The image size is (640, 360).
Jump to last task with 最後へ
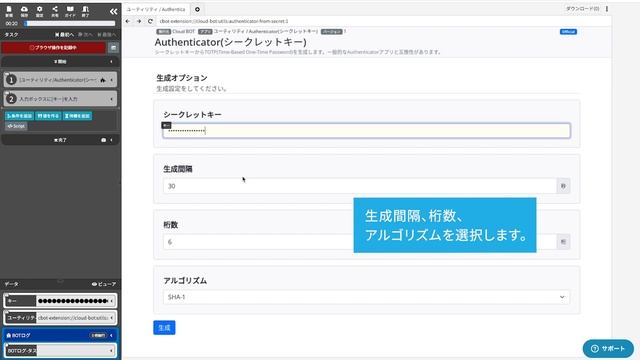pyautogui.click(x=106, y=35)
